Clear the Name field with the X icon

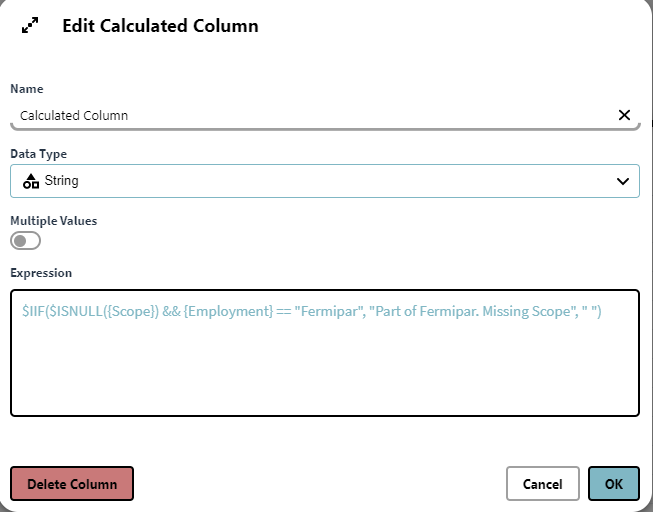tap(624, 115)
